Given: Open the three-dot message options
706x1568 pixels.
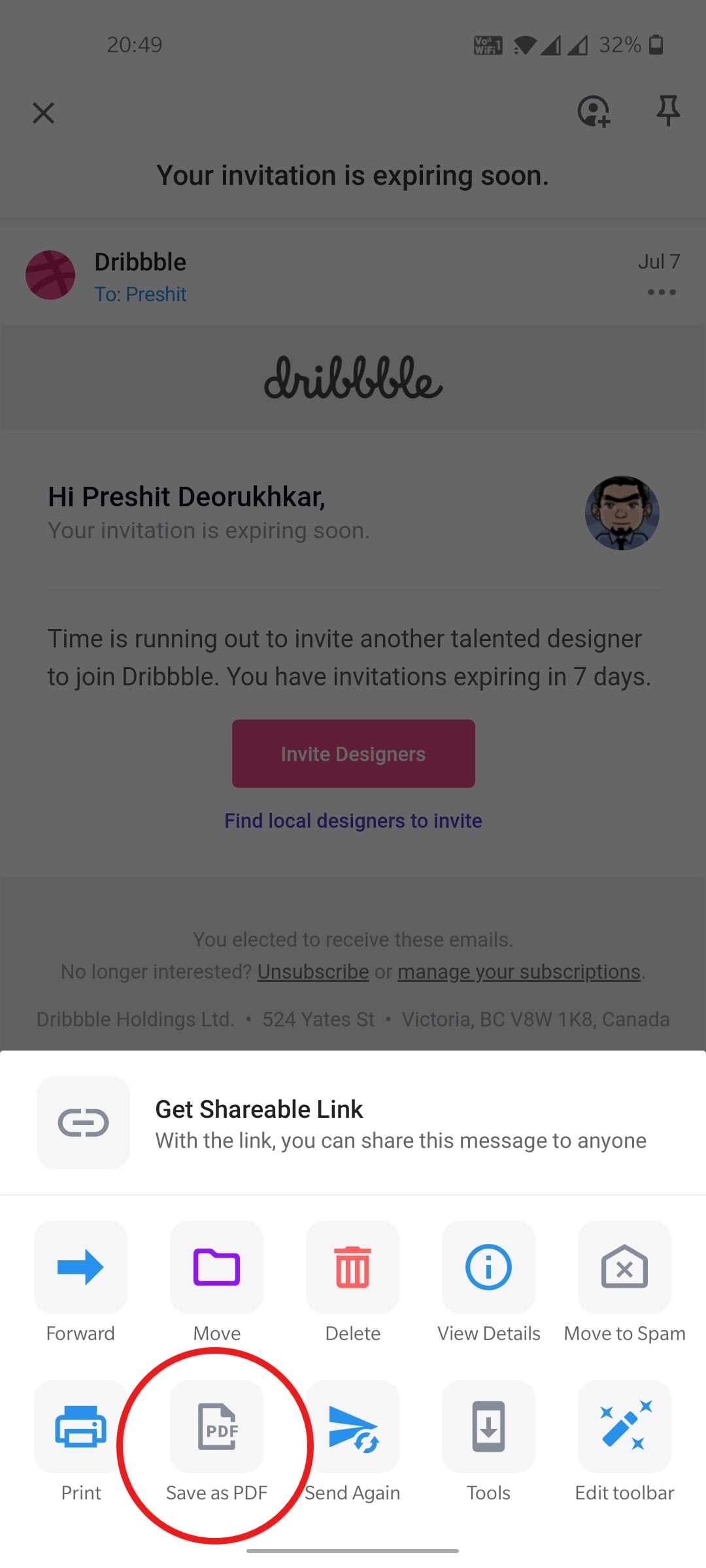Looking at the screenshot, I should 662,292.
